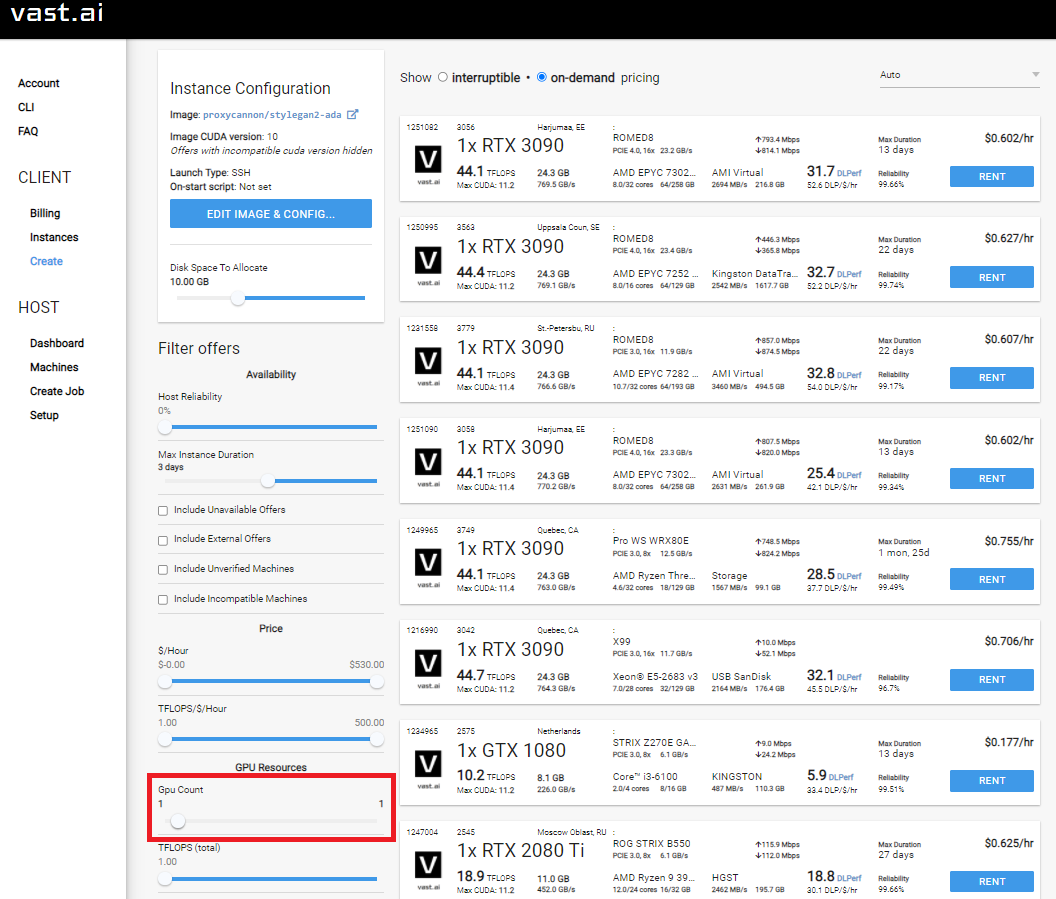Open CLI page in sidebar
Screen dimensions: 1056x899
(26, 107)
